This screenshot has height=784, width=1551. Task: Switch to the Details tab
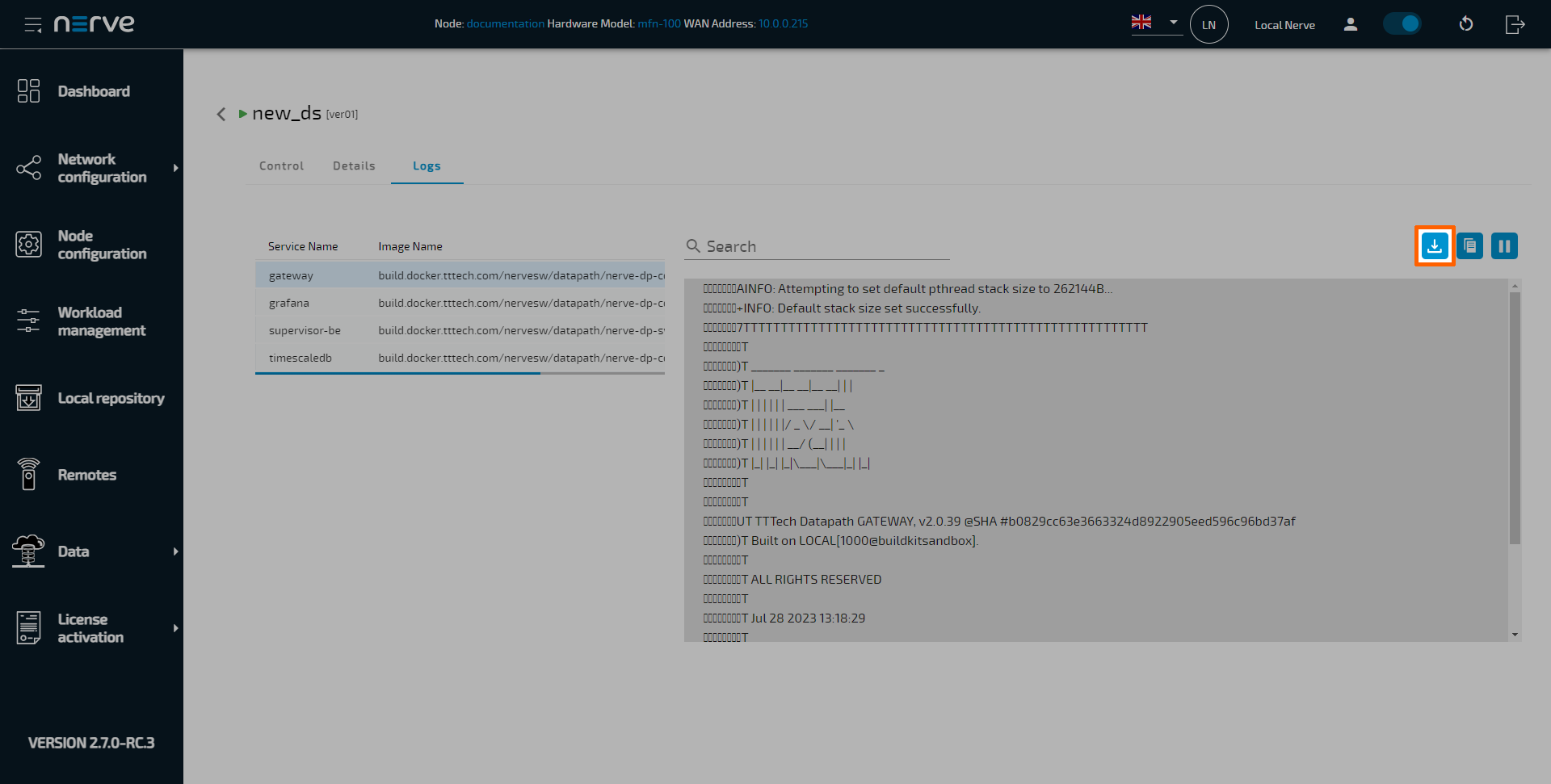point(354,166)
